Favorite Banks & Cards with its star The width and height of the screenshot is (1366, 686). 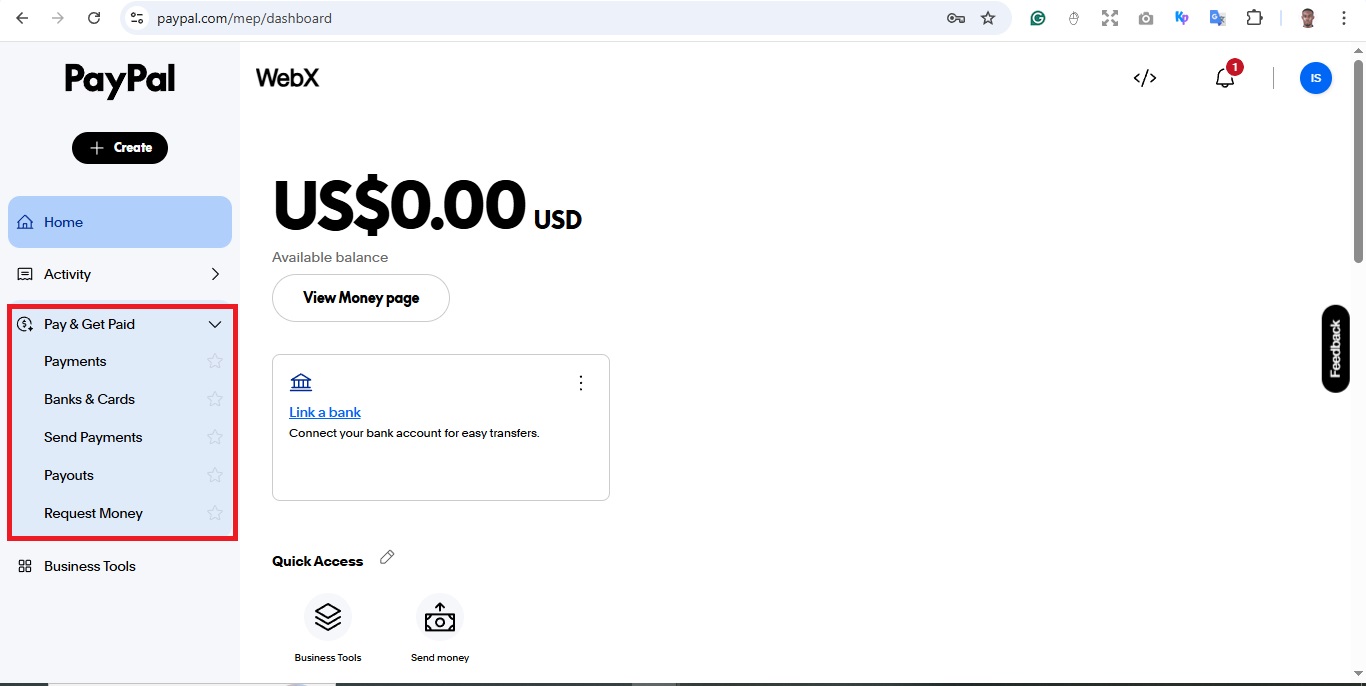(x=214, y=399)
